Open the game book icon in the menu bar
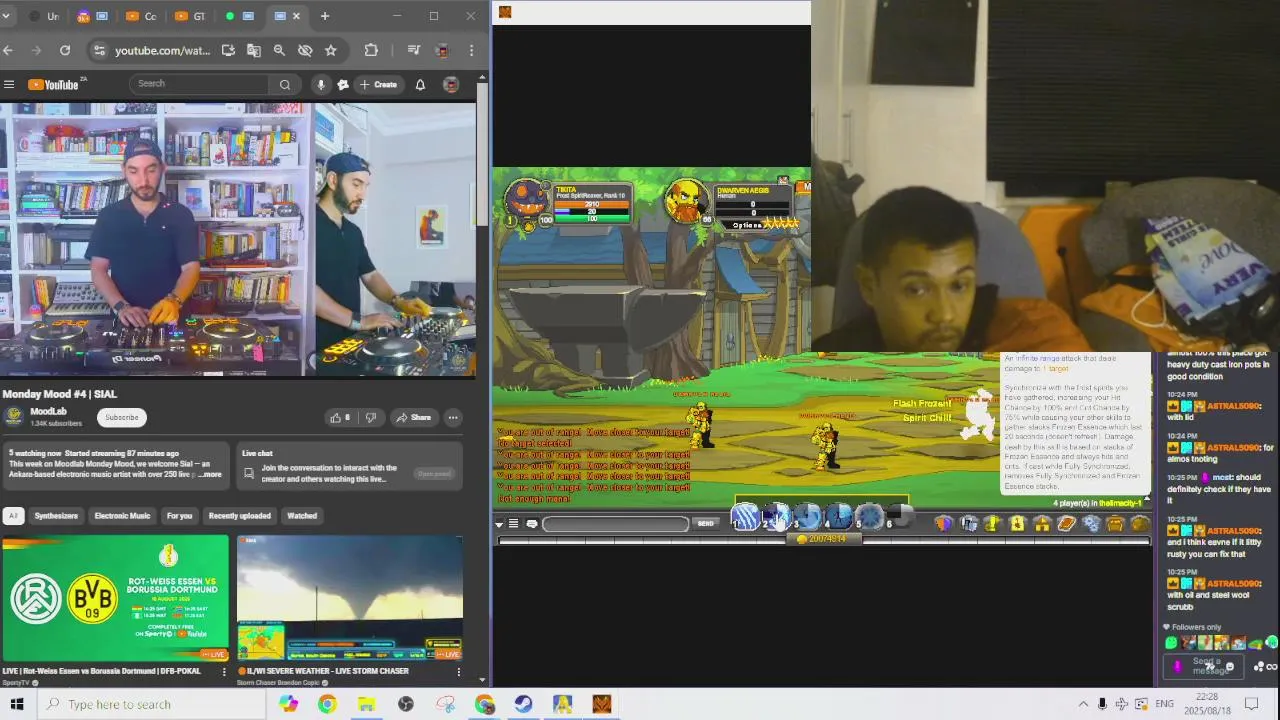This screenshot has height=720, width=1280. (x=1066, y=523)
